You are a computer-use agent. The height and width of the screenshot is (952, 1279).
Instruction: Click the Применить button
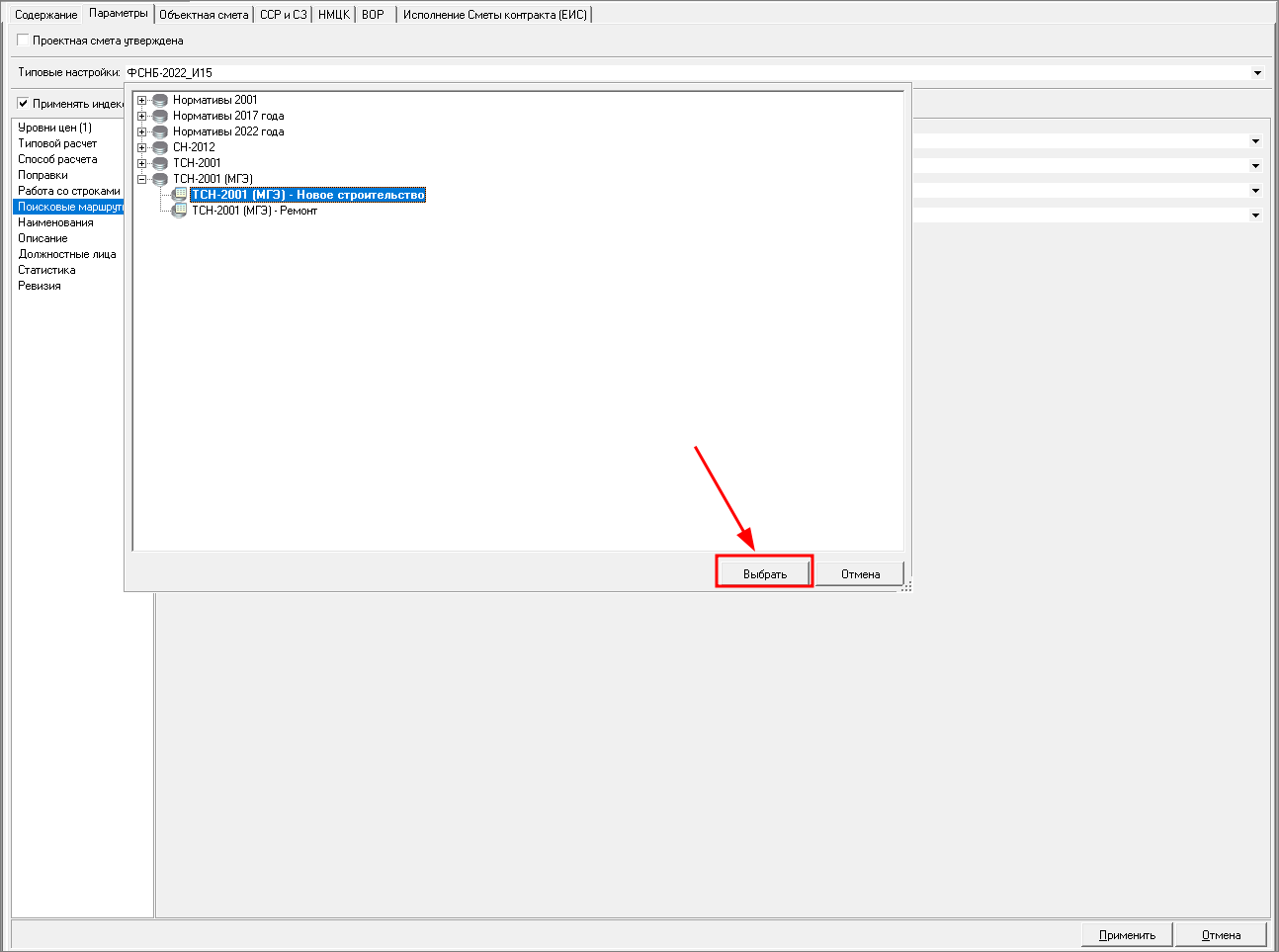(x=1126, y=935)
